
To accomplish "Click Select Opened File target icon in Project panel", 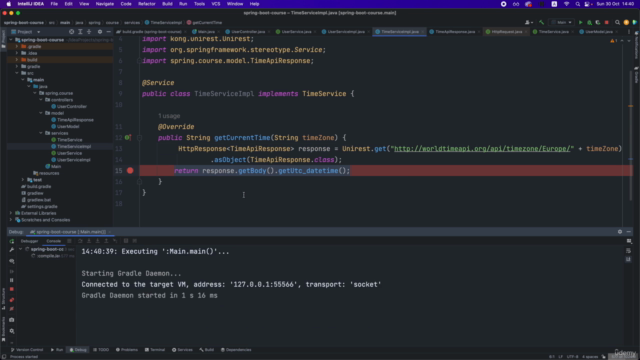I will click(71, 31).
